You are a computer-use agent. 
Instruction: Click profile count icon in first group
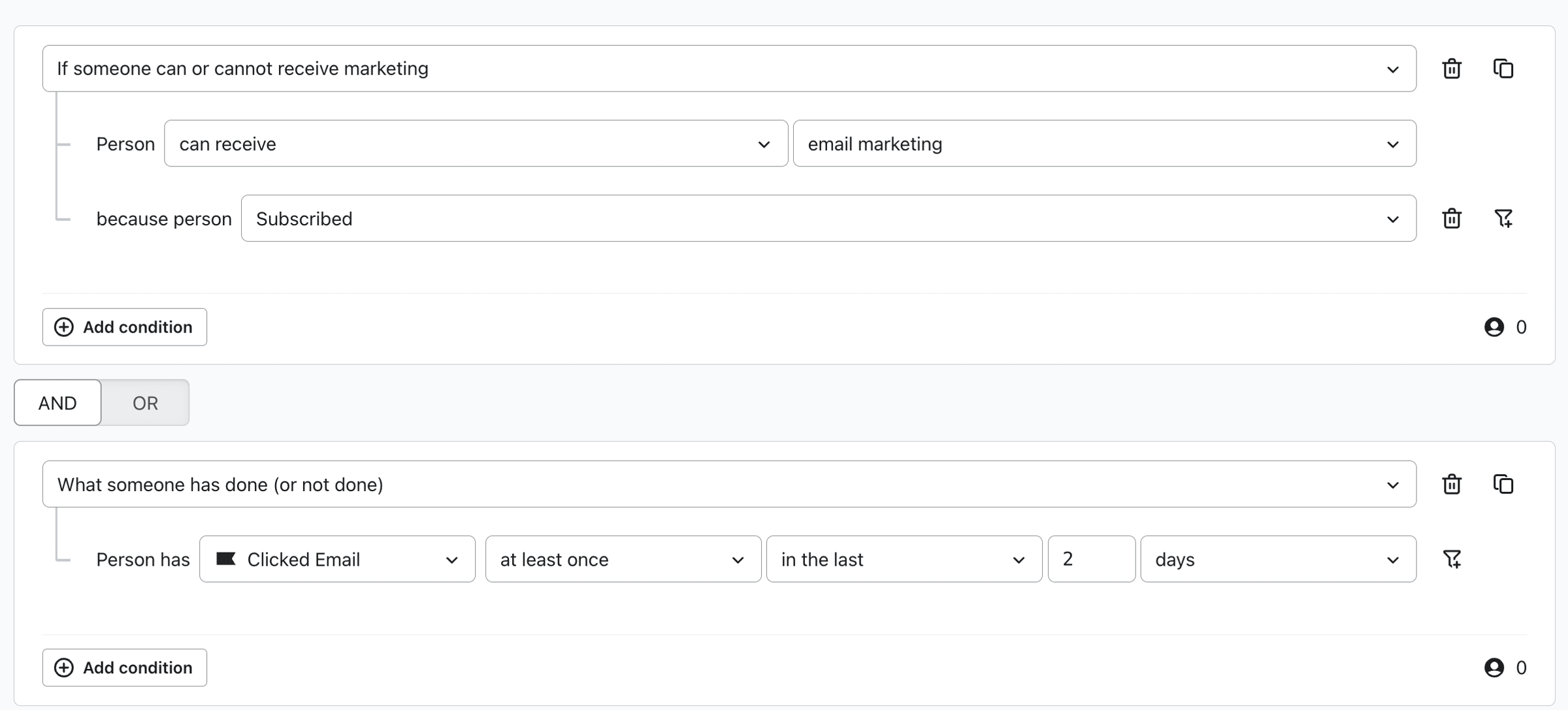point(1494,327)
